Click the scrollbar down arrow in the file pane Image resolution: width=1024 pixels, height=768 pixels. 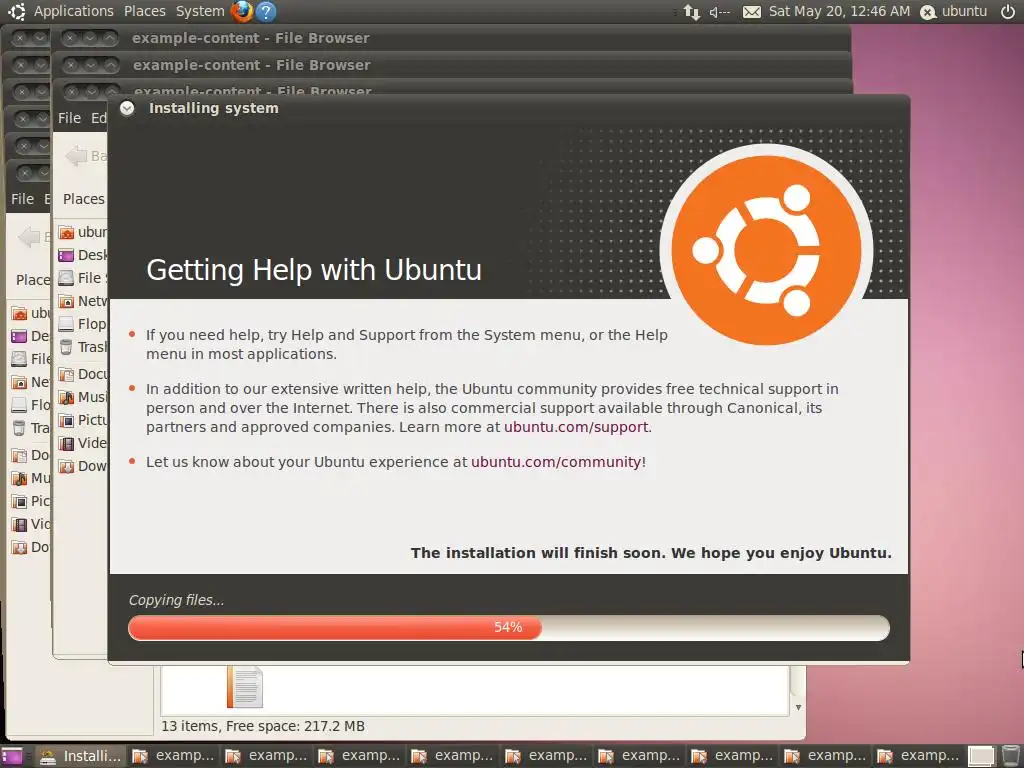(798, 707)
